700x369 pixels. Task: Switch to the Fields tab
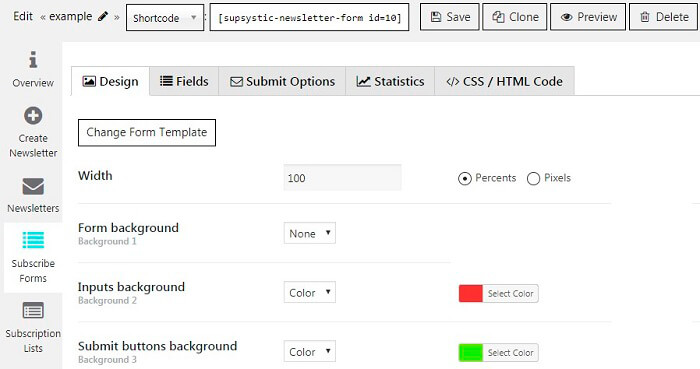(184, 81)
